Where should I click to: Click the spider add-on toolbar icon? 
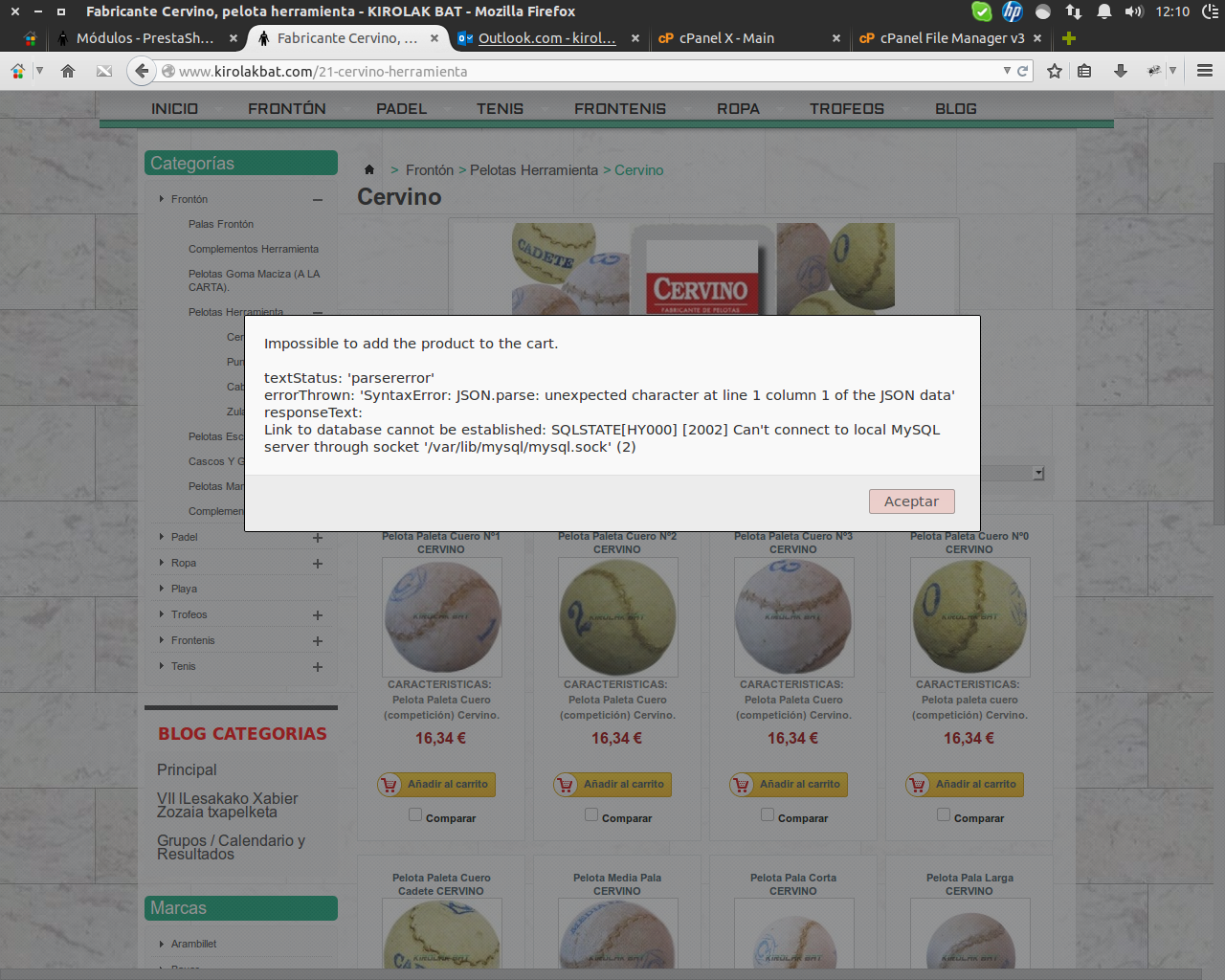point(1155,71)
